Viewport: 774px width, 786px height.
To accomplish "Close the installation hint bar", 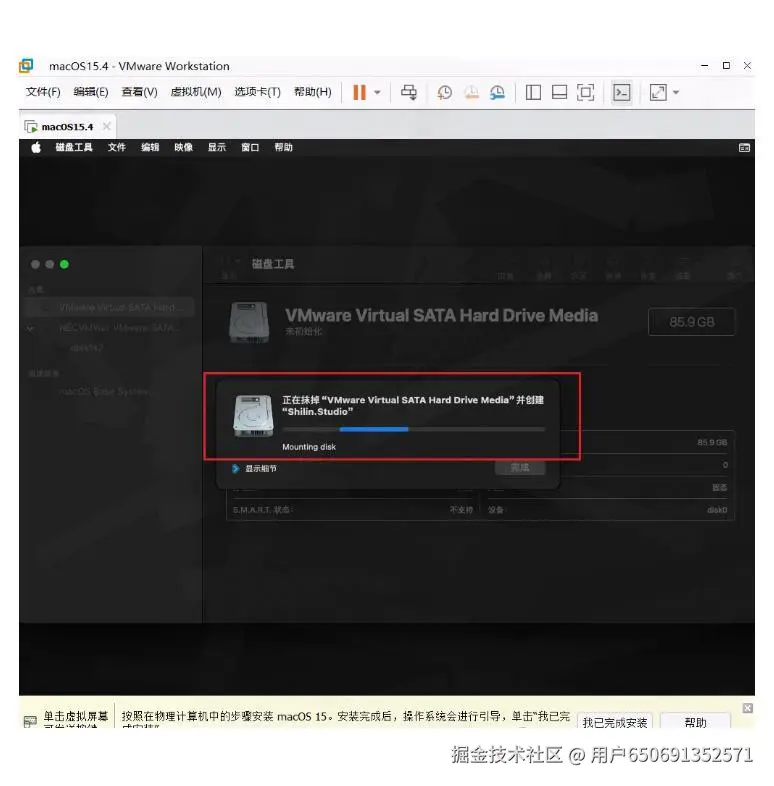I will 747,708.
